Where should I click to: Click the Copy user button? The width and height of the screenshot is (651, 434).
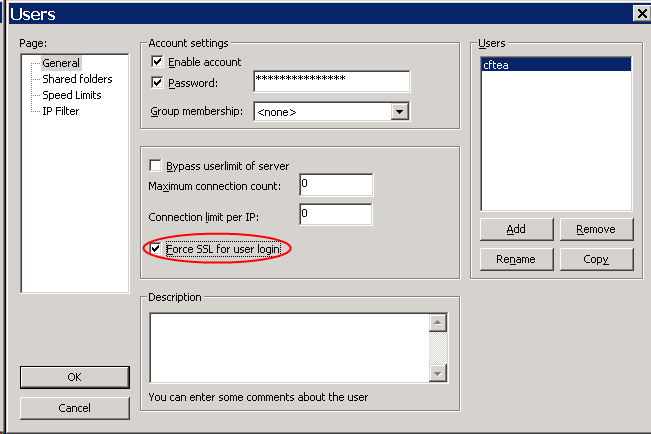coord(596,259)
